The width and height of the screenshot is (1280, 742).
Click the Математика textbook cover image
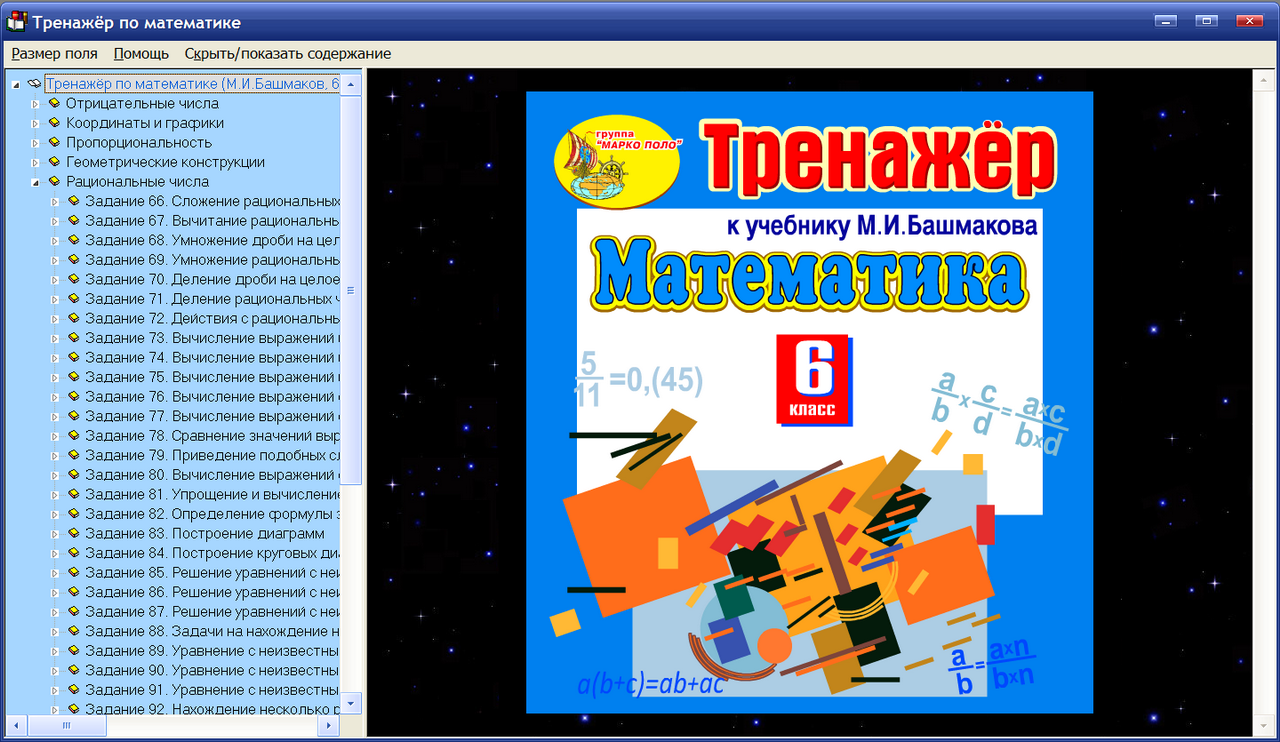(808, 404)
